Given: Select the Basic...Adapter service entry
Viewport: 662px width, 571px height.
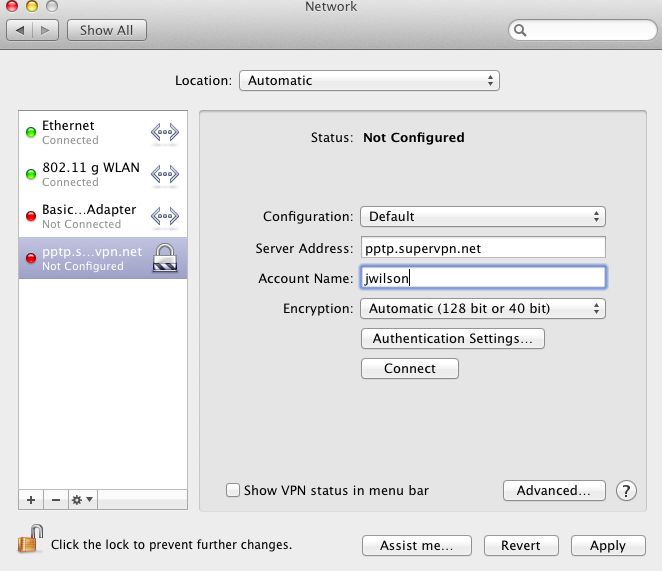Looking at the screenshot, I should pyautogui.click(x=103, y=216).
